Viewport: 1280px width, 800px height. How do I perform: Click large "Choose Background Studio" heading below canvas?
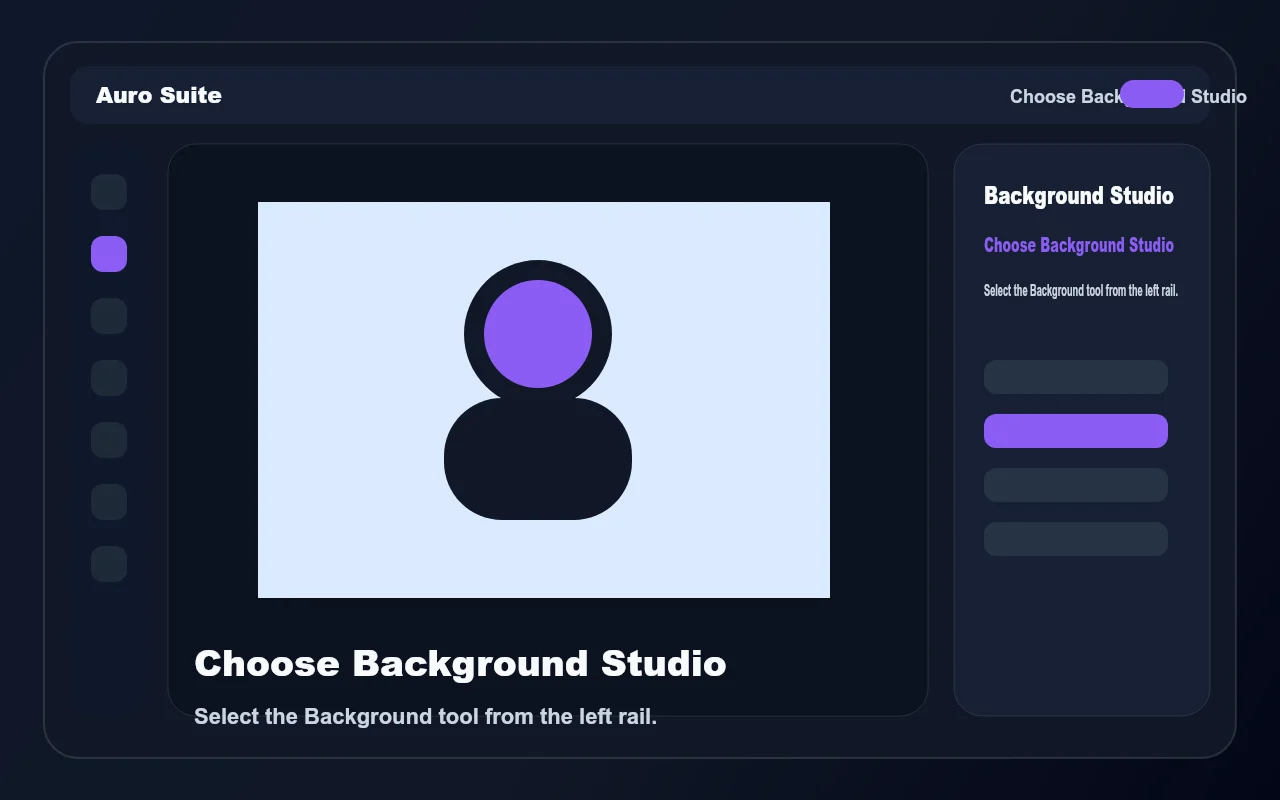(460, 664)
